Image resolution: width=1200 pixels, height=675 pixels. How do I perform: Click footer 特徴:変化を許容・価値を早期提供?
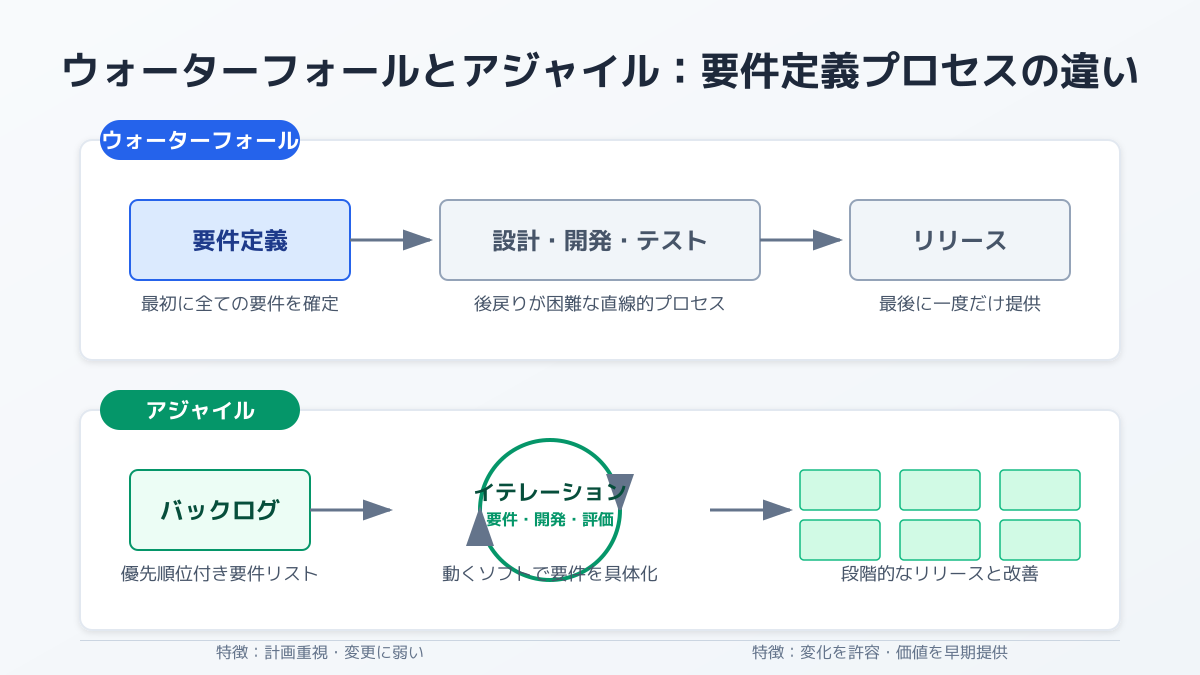(x=880, y=652)
